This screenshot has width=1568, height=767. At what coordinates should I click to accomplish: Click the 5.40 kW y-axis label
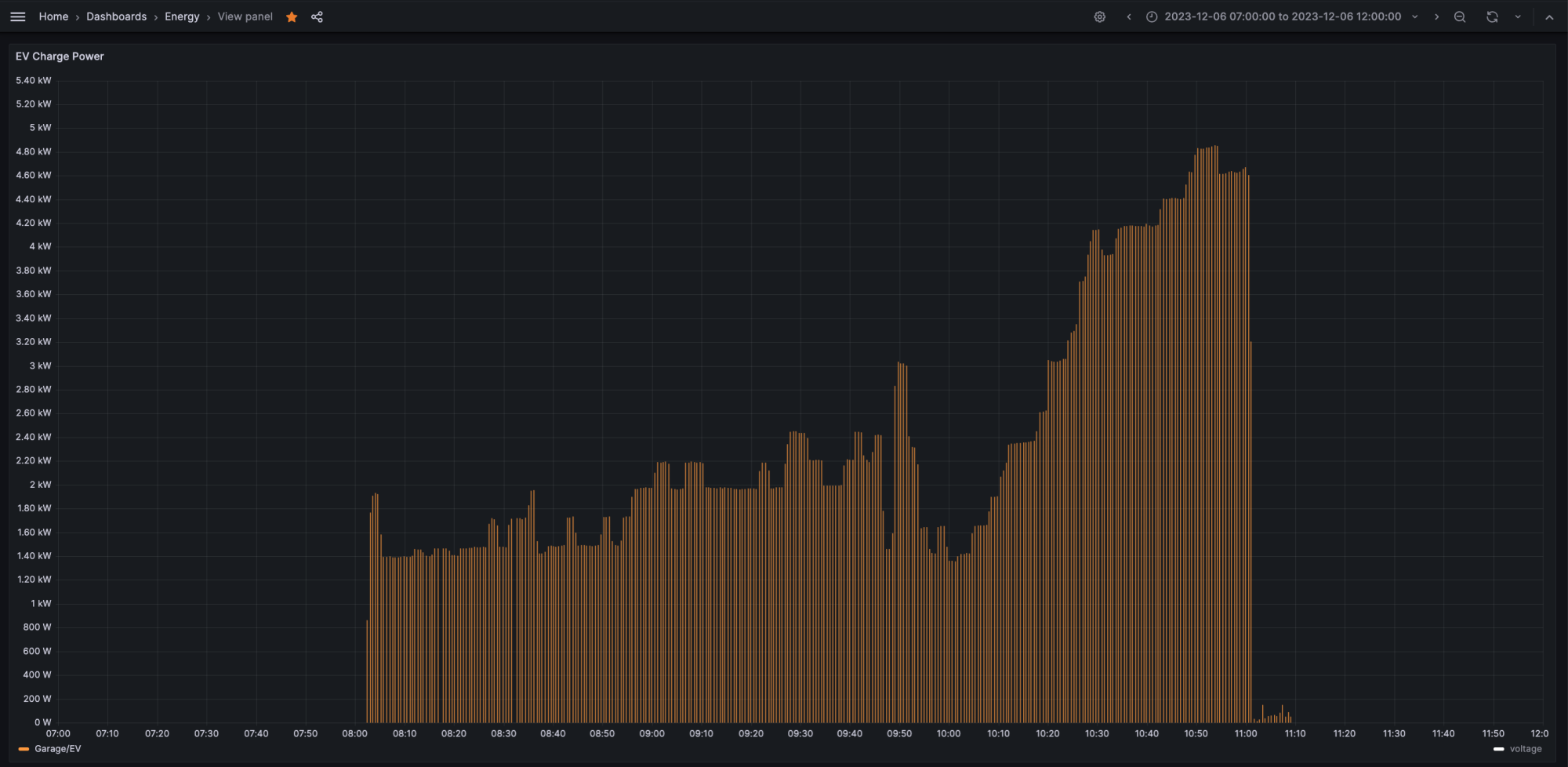[34, 81]
